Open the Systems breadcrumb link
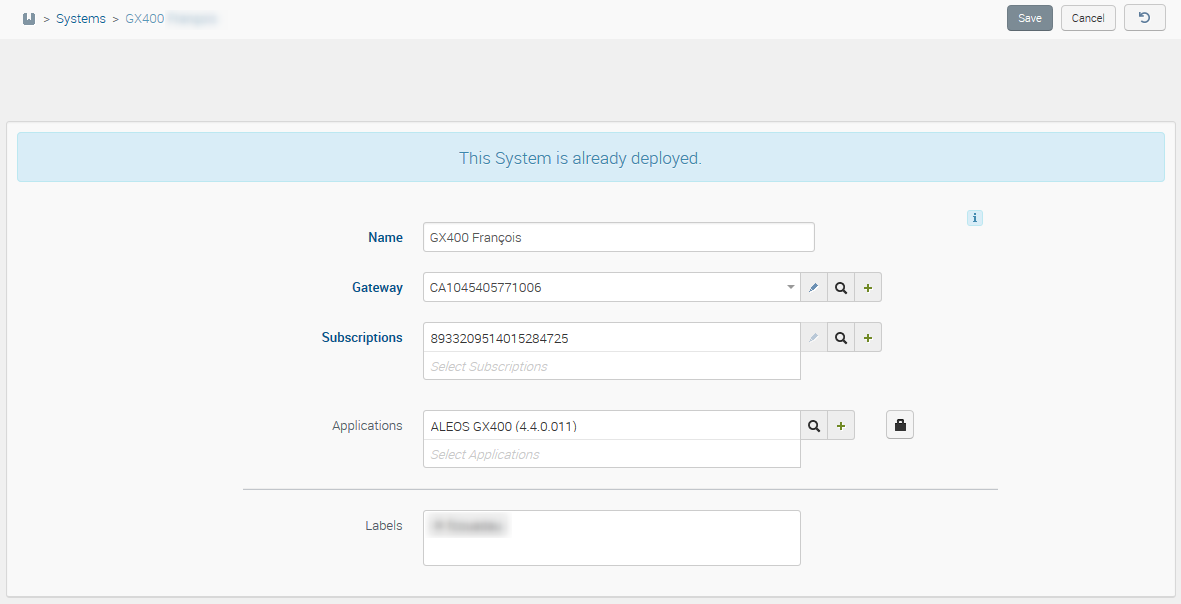Viewport: 1181px width, 604px height. point(80,19)
